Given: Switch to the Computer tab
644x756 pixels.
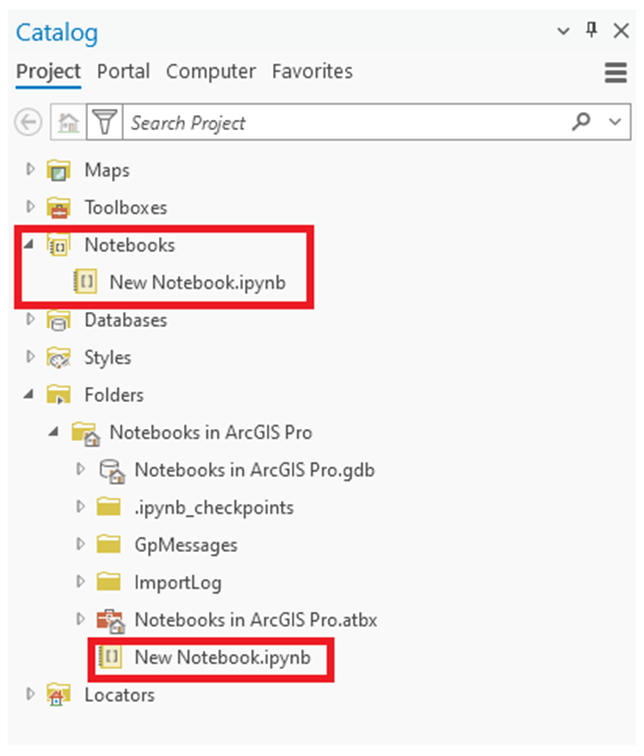Looking at the screenshot, I should pyautogui.click(x=211, y=71).
